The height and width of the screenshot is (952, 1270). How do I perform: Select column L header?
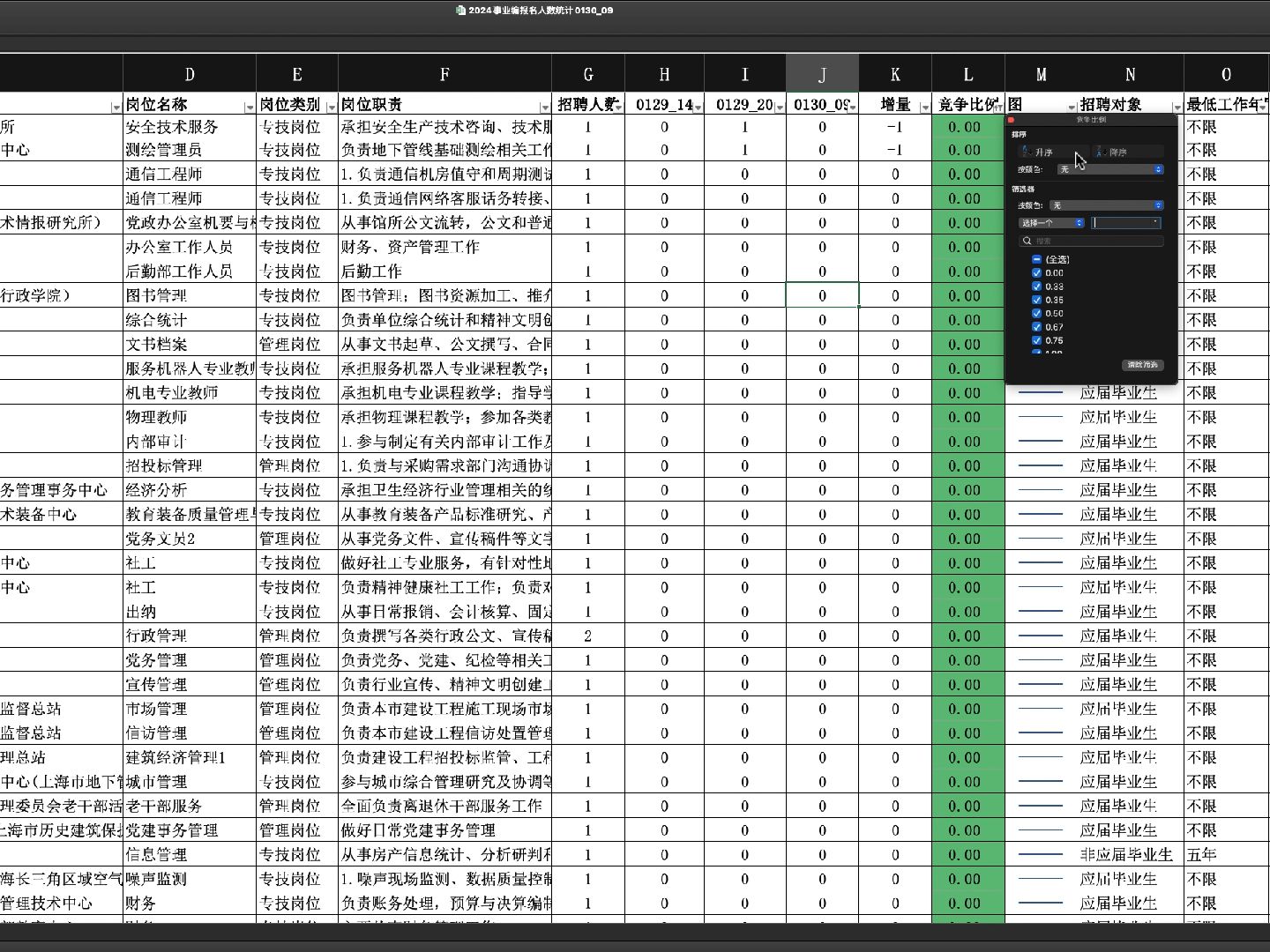pos(968,74)
